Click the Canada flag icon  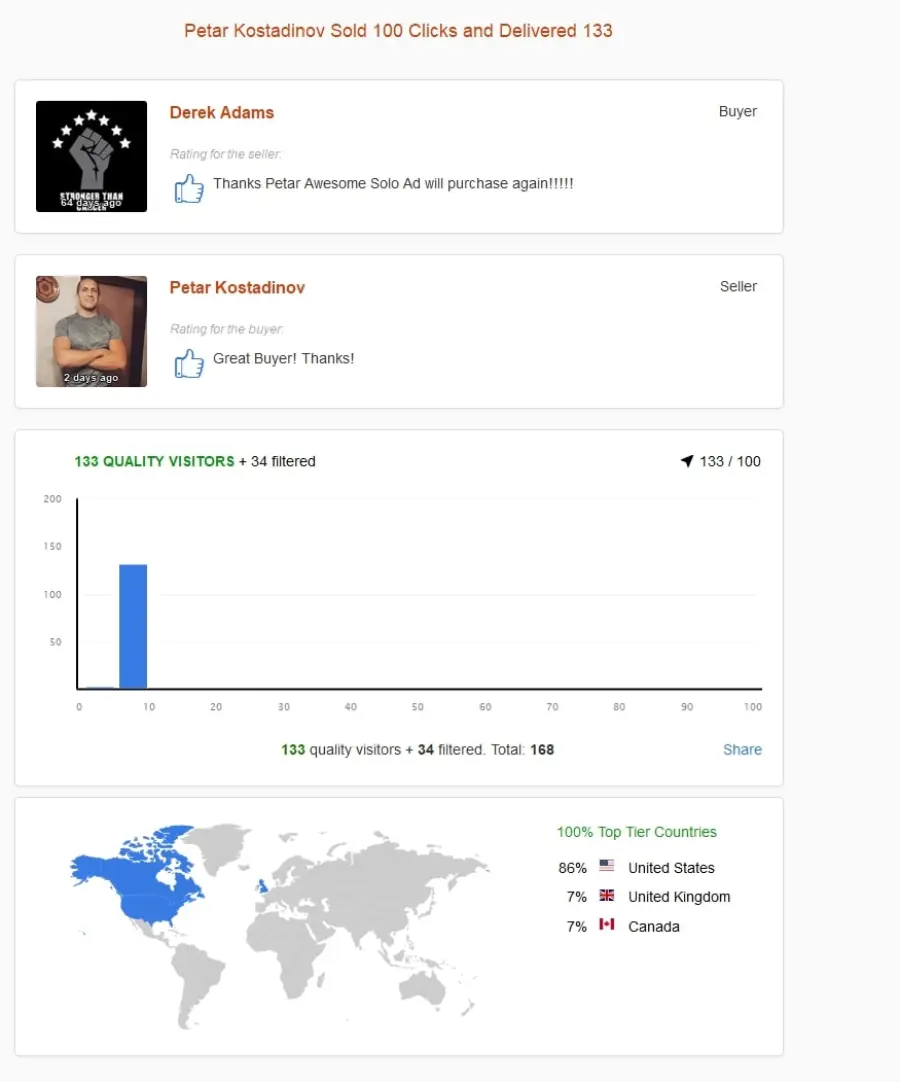607,924
